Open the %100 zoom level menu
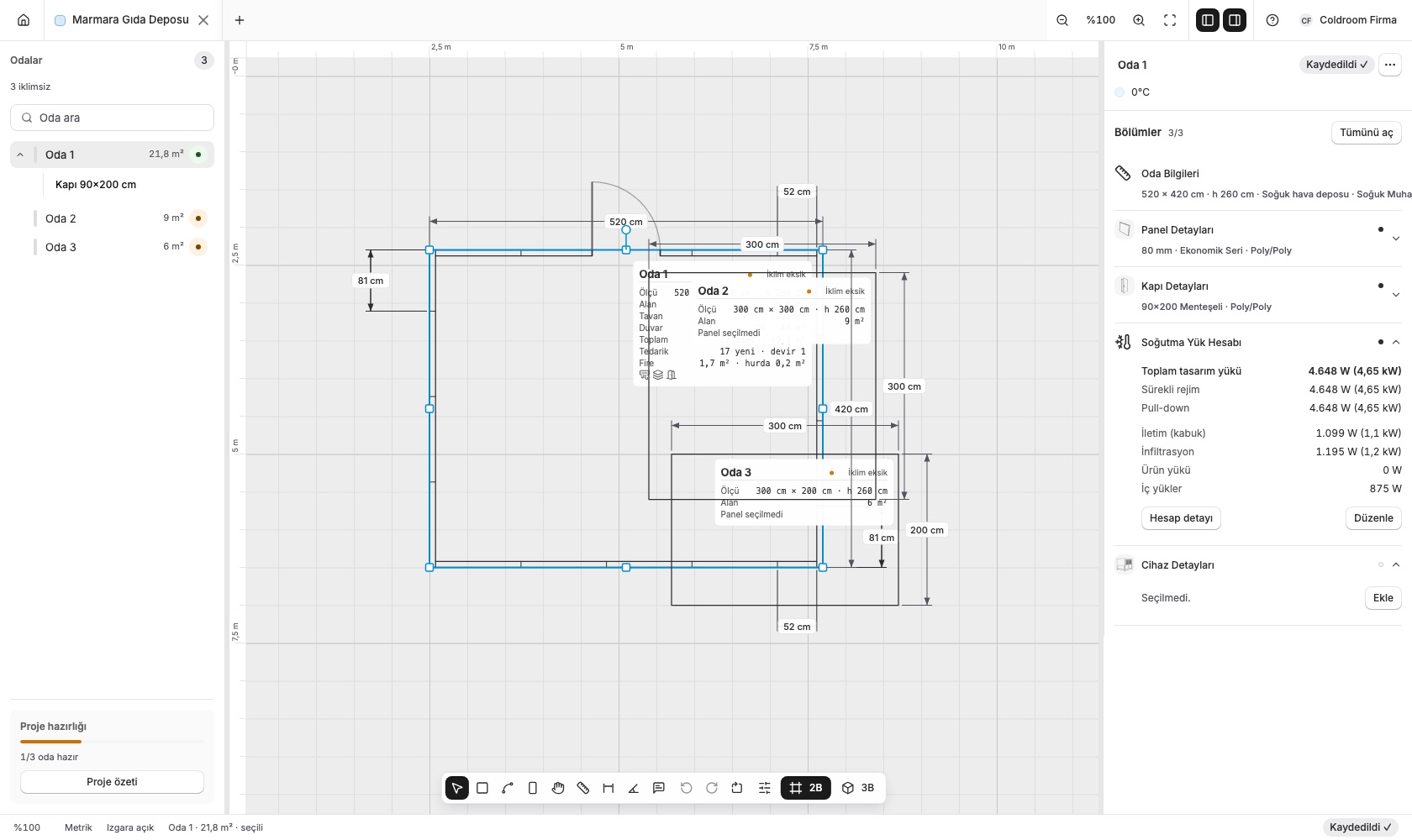 1101,20
